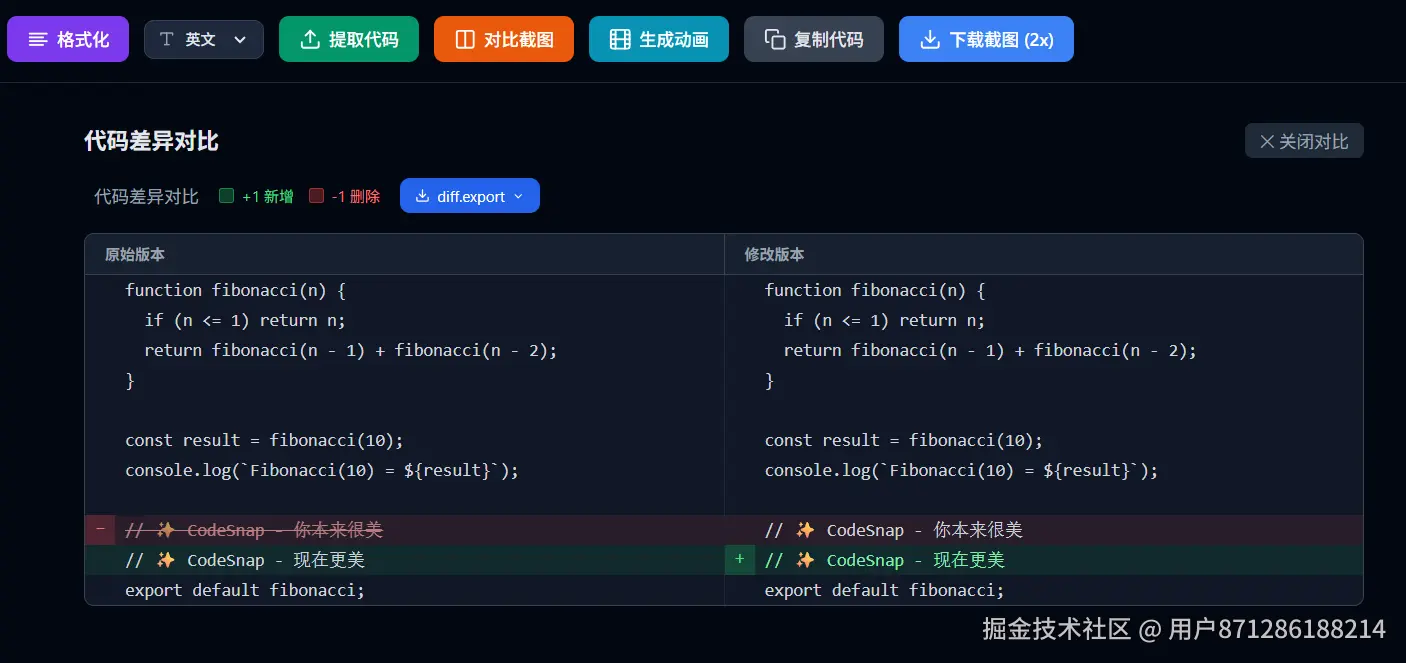
Task: Click 现在更美 comment in 原始版本 panel
Action: 245,560
